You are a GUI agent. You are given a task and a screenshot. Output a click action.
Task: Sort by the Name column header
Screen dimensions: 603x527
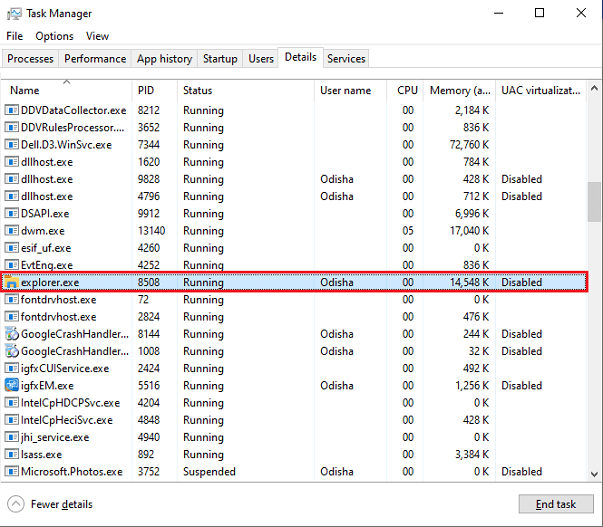click(x=67, y=90)
